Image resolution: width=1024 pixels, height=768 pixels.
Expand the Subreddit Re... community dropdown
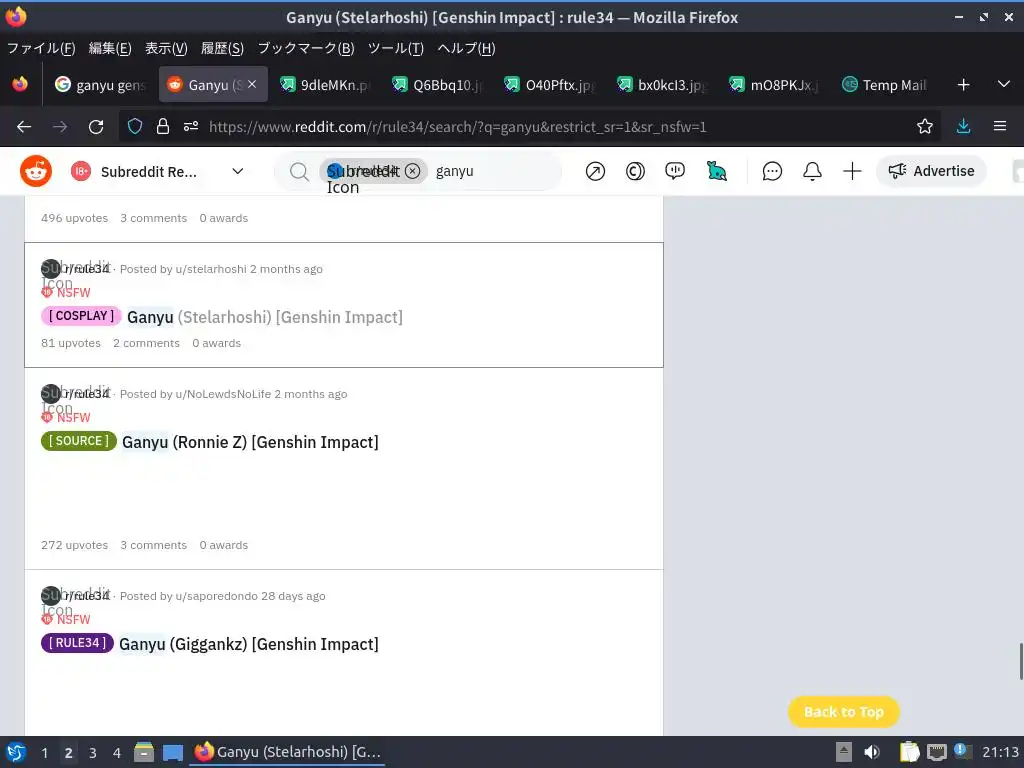[x=238, y=171]
